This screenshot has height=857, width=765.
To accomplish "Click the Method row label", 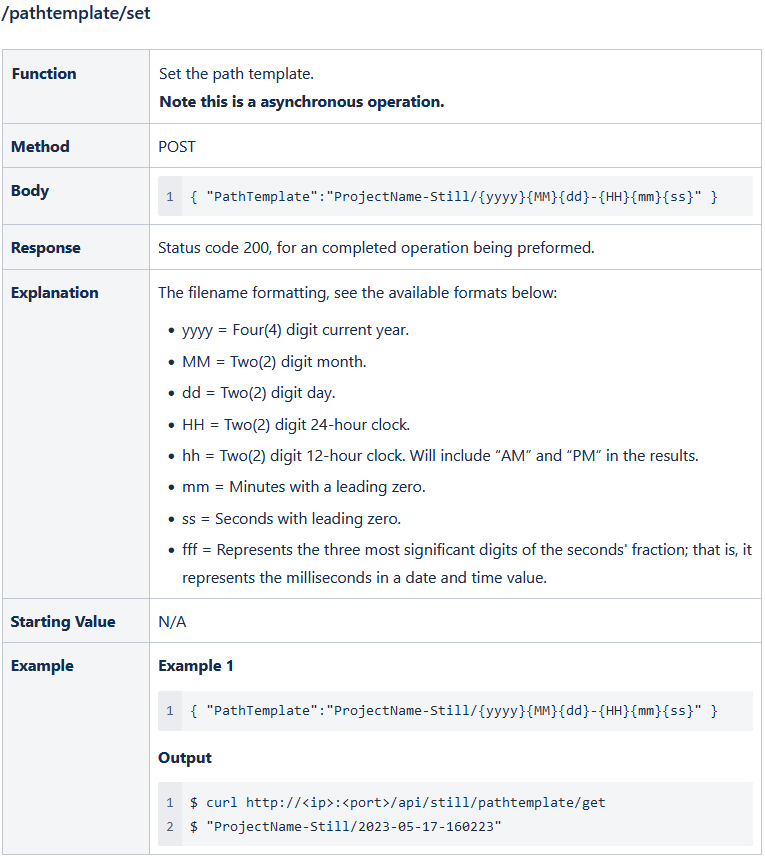I will 40,147.
